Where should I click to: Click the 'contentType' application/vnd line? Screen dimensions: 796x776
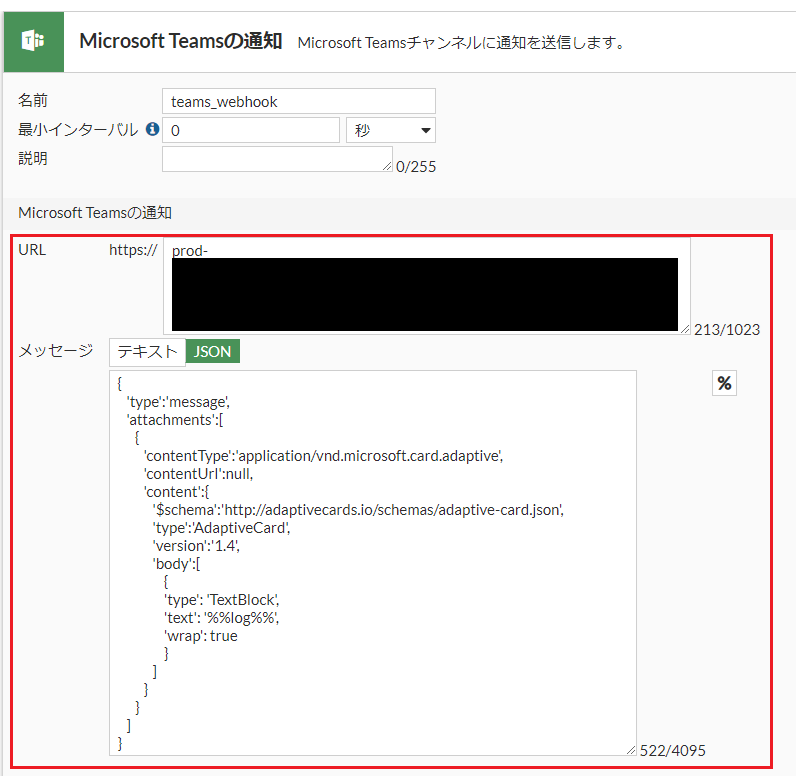point(323,456)
